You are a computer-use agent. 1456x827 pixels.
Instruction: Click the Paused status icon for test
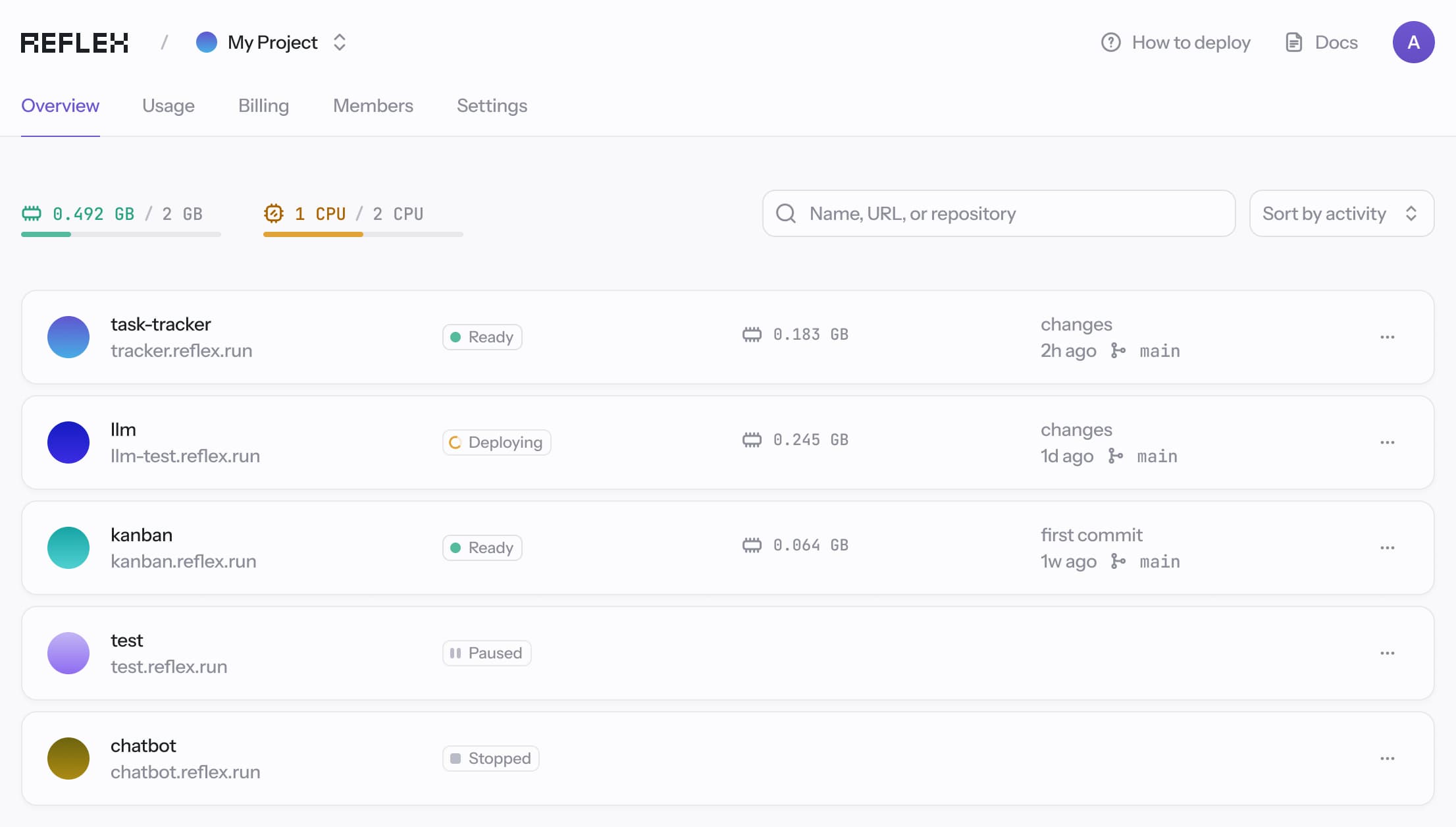pos(456,652)
